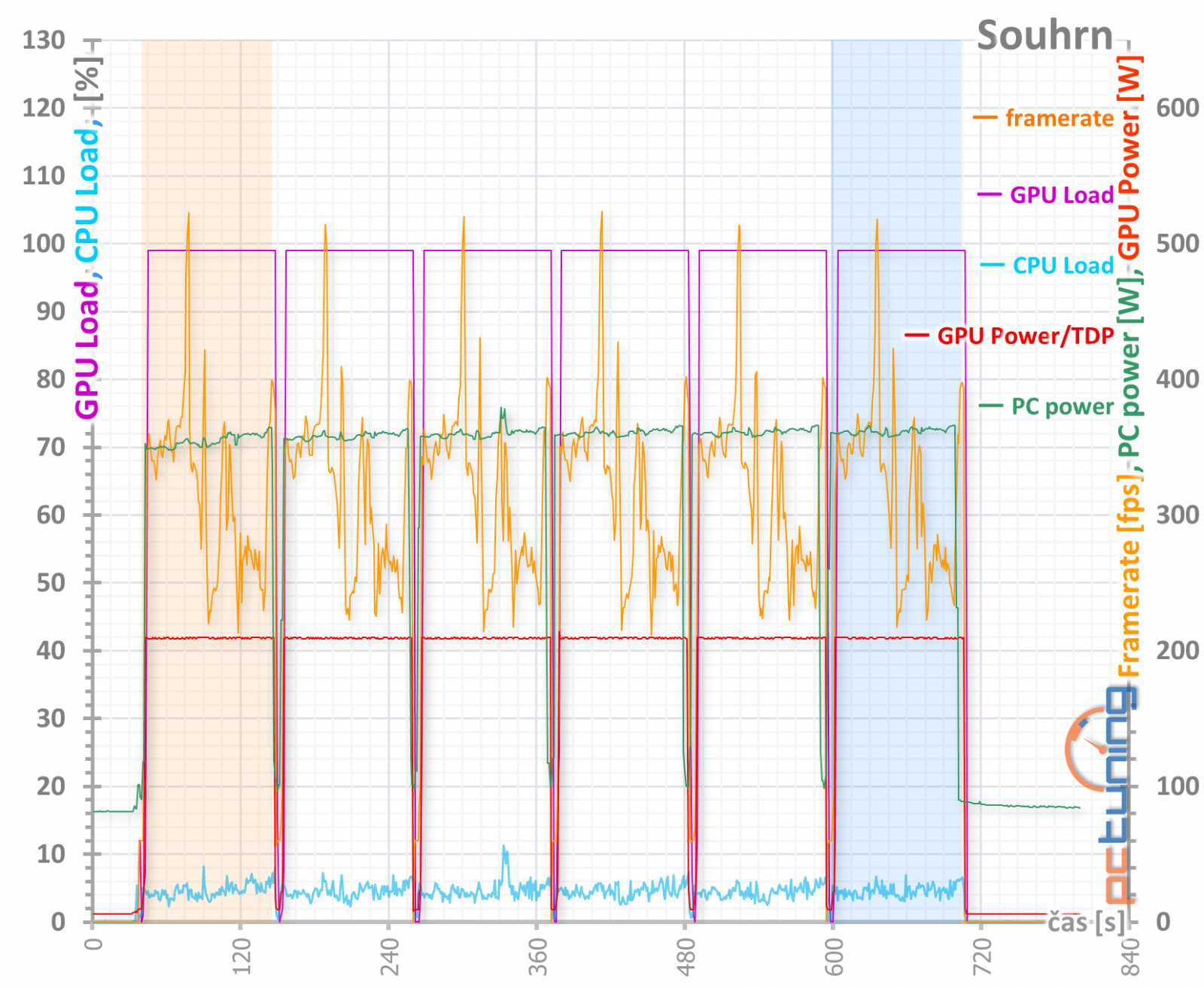Click the red GPU Power/TDP legend line swatch
Viewport: 1204px width, 988px height.
coord(917,336)
